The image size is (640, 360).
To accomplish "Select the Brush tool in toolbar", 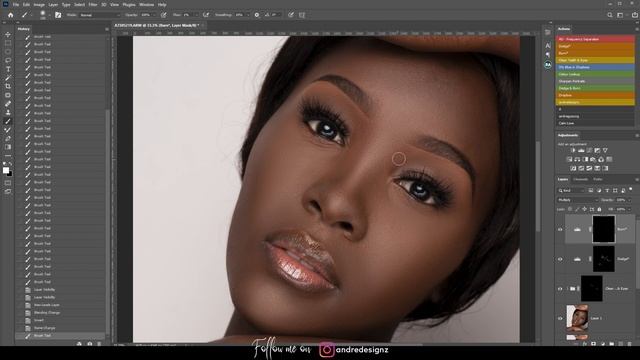I will [x=8, y=121].
